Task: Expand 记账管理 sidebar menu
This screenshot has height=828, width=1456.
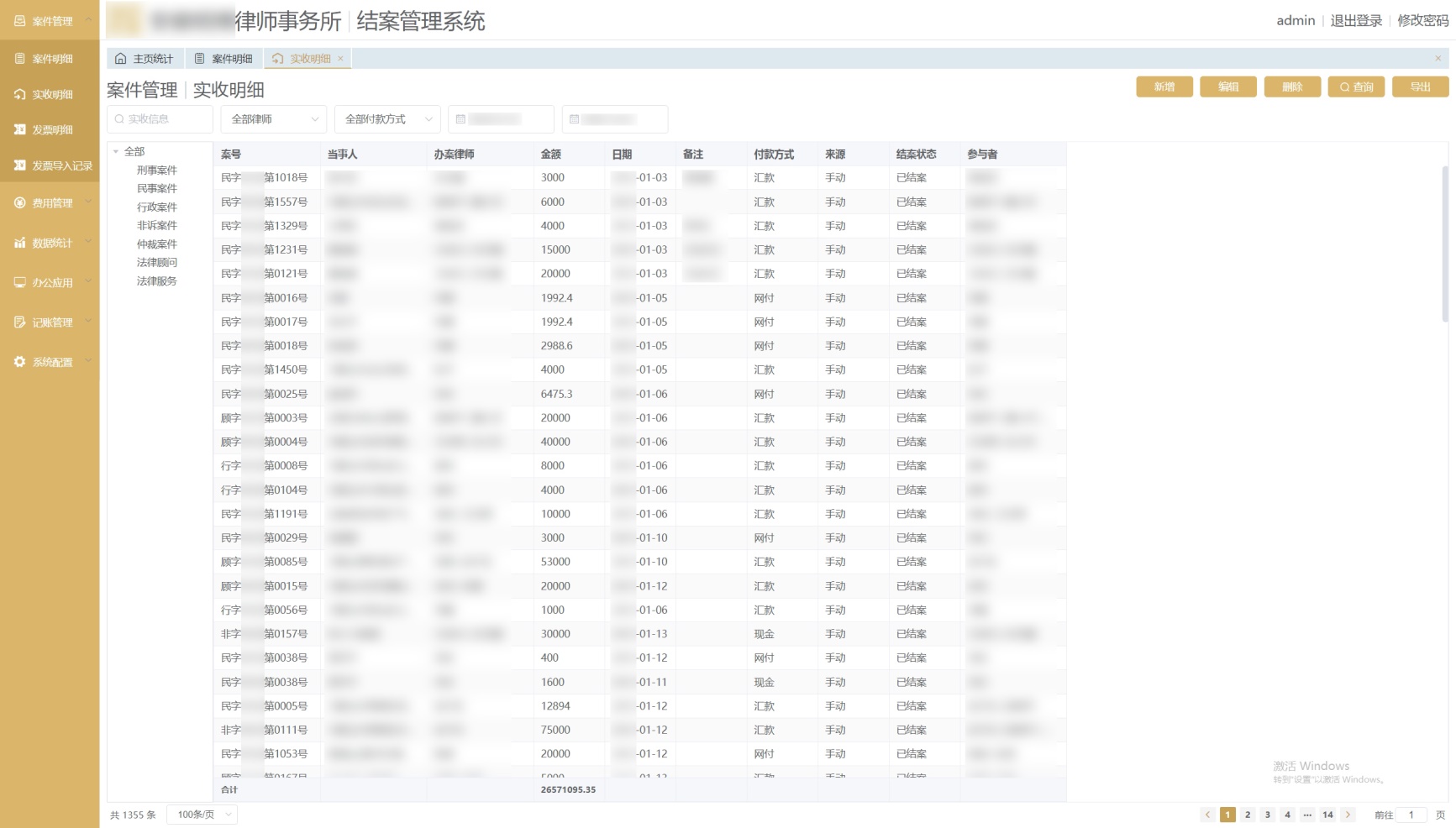Action: click(50, 322)
